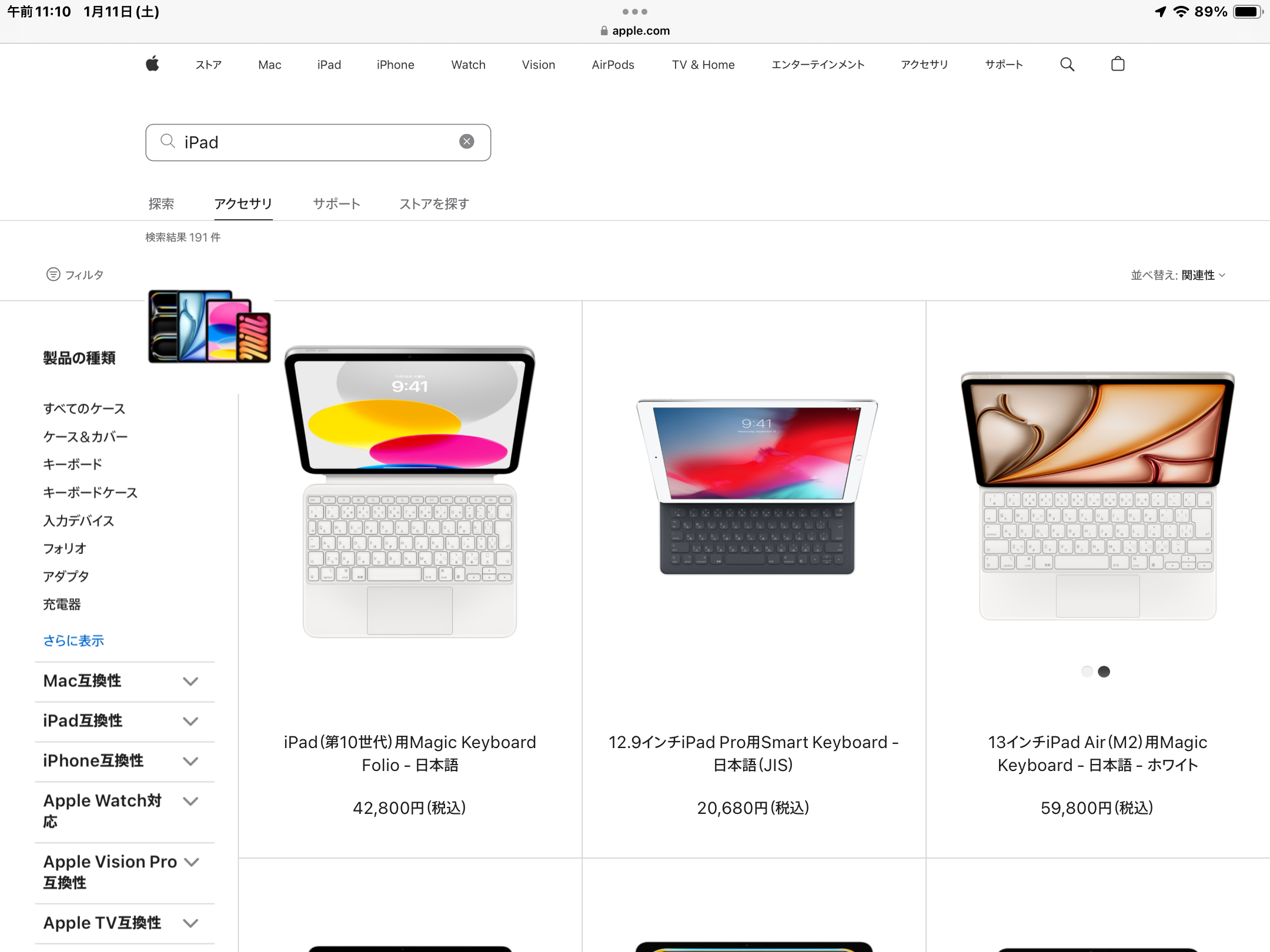Viewport: 1270px width, 952px height.
Task: Switch to the ストアを探す tab
Action: tap(434, 204)
